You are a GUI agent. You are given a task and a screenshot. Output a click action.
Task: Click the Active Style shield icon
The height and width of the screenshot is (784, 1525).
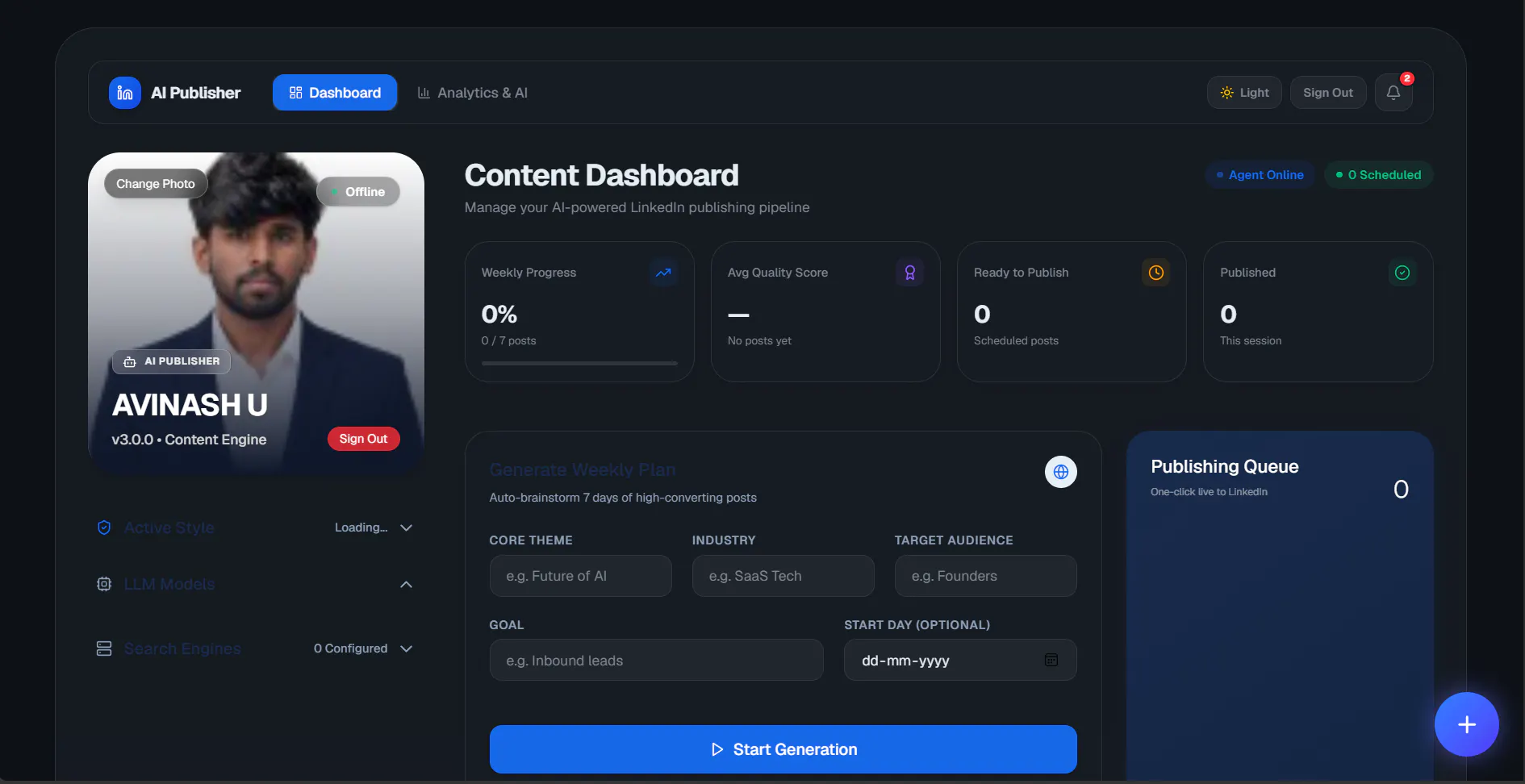[x=104, y=528]
